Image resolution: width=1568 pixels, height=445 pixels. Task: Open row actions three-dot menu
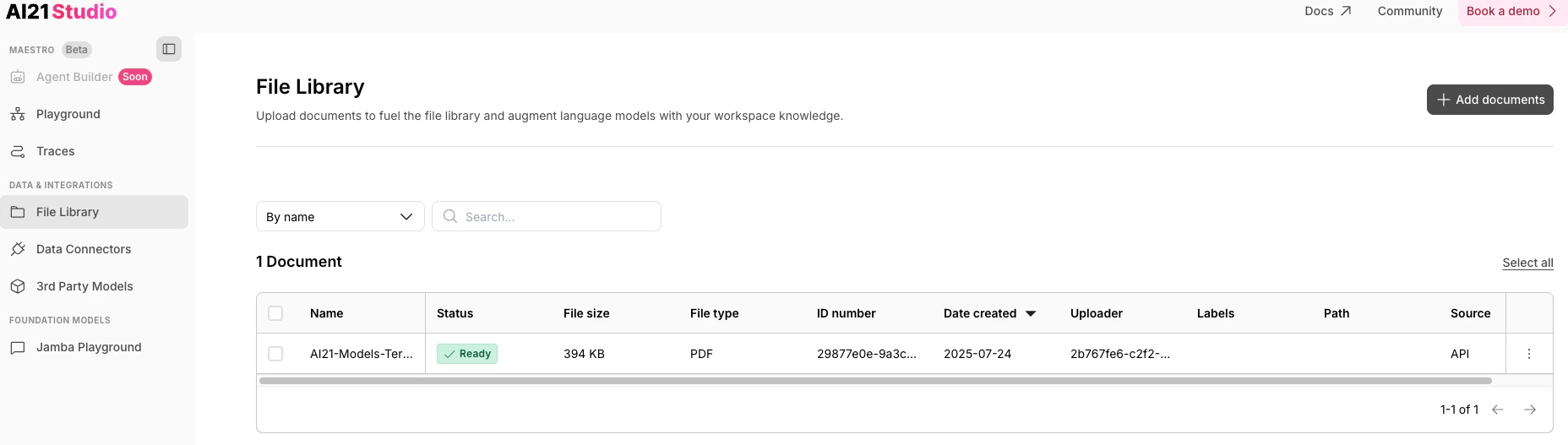click(1529, 354)
